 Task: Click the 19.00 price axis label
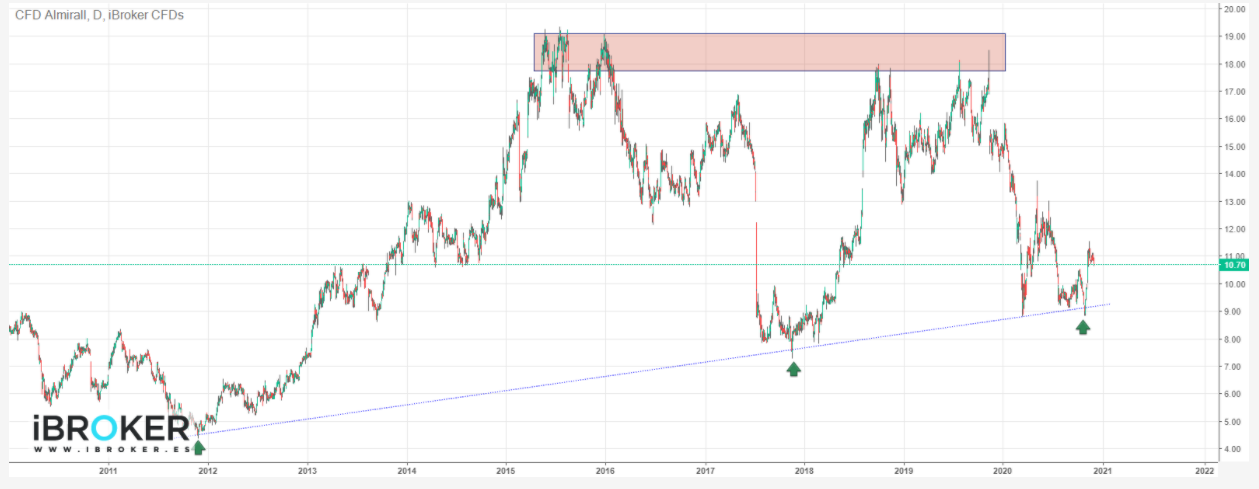pyautogui.click(x=1236, y=37)
